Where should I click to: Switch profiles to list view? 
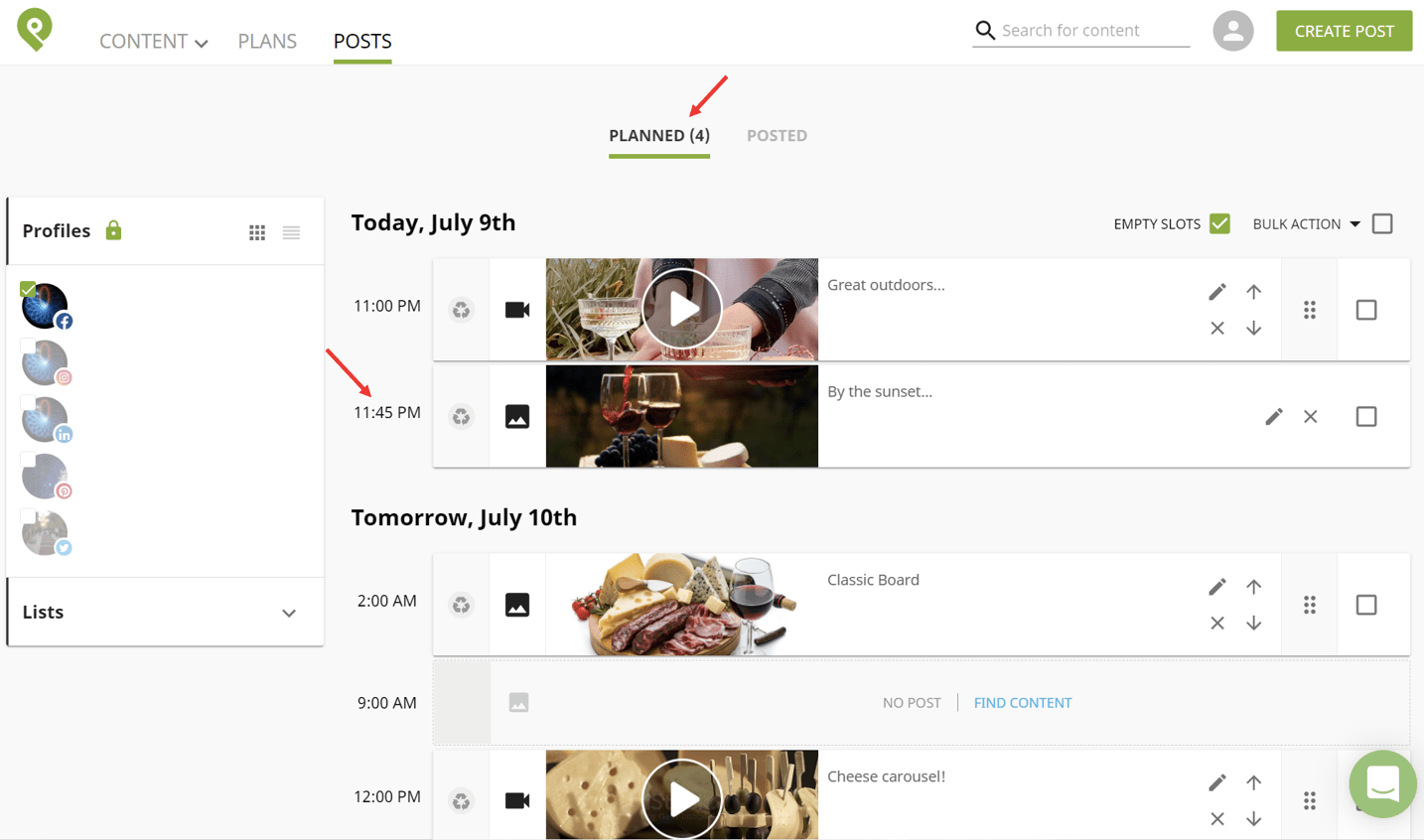(x=291, y=232)
